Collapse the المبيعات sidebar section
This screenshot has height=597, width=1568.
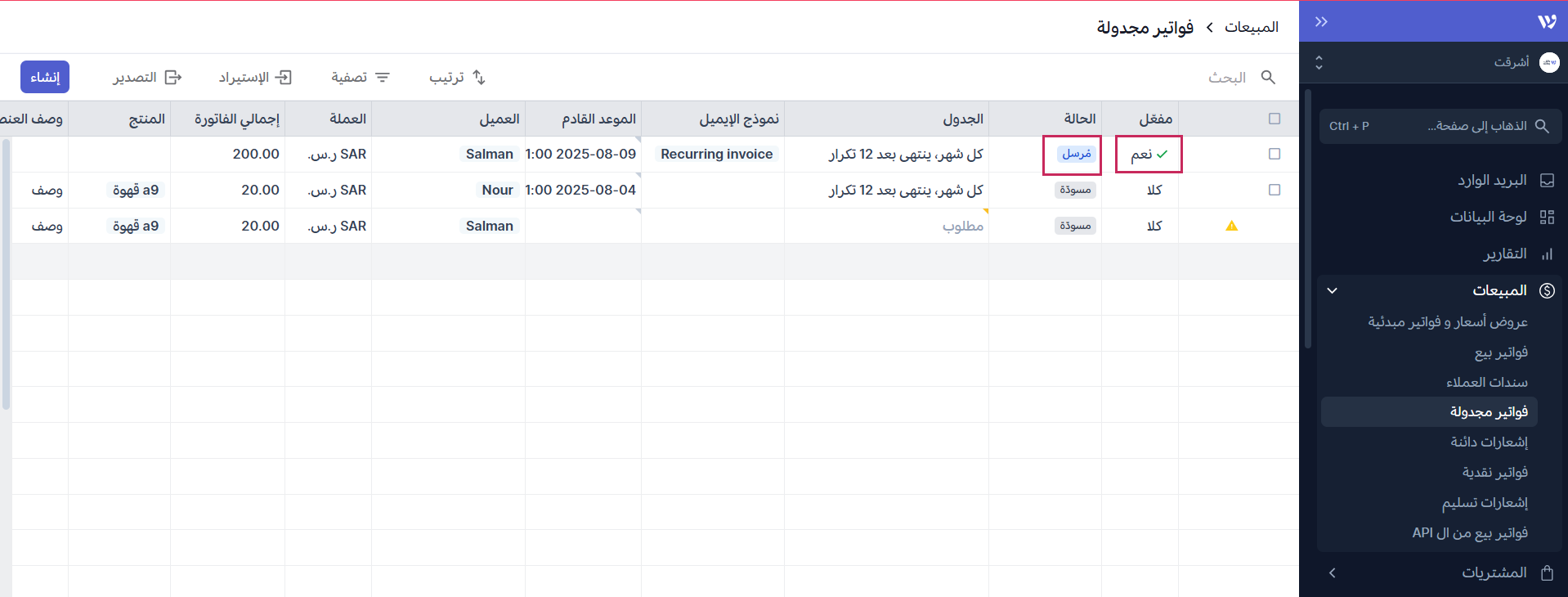1333,290
